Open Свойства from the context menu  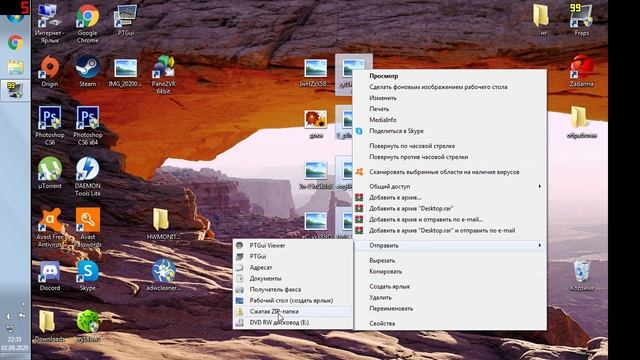(x=450, y=323)
